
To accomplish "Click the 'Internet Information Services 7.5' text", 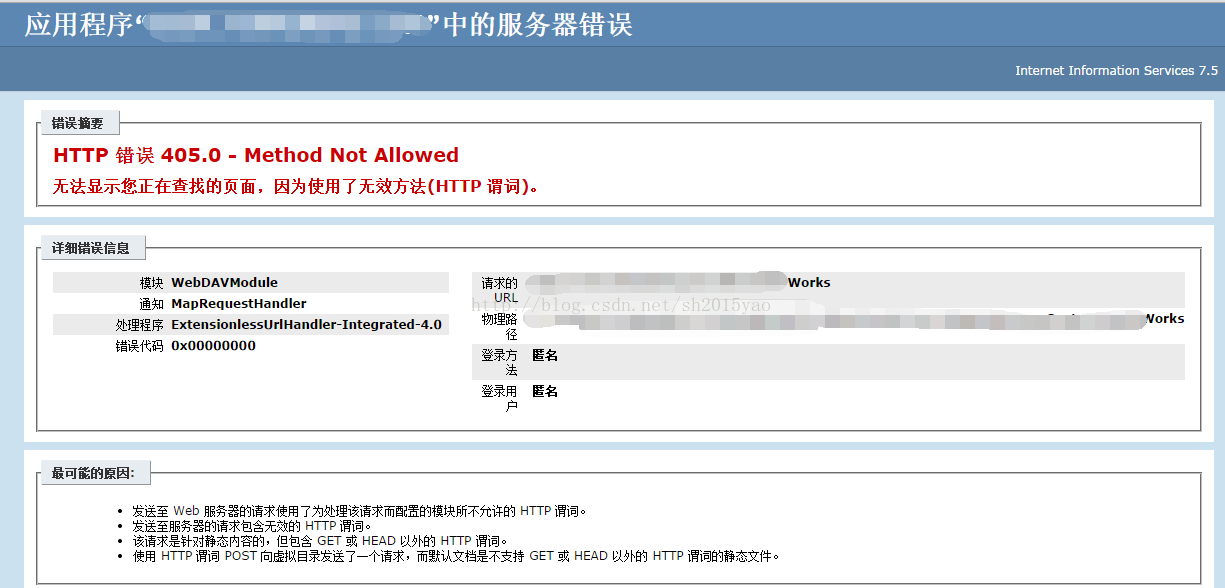I will pos(1116,71).
